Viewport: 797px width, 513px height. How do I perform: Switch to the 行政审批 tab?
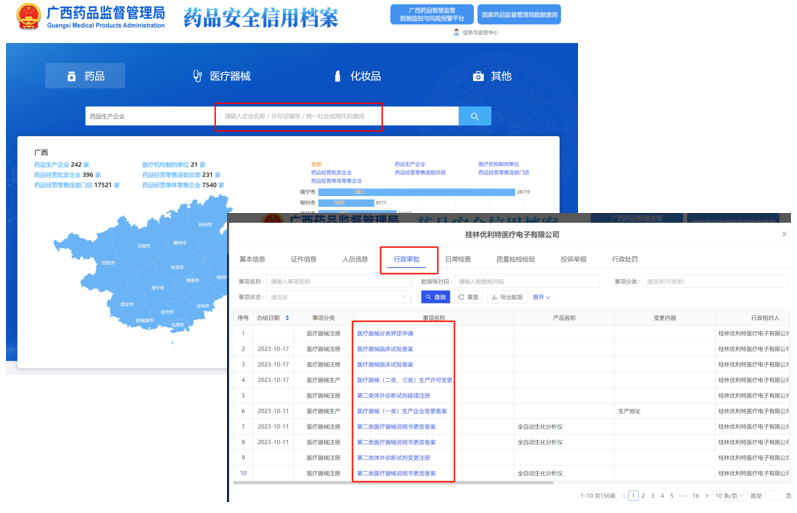(407, 259)
